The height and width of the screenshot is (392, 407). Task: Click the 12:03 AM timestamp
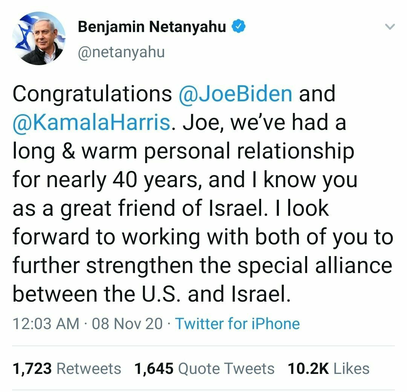(46, 324)
